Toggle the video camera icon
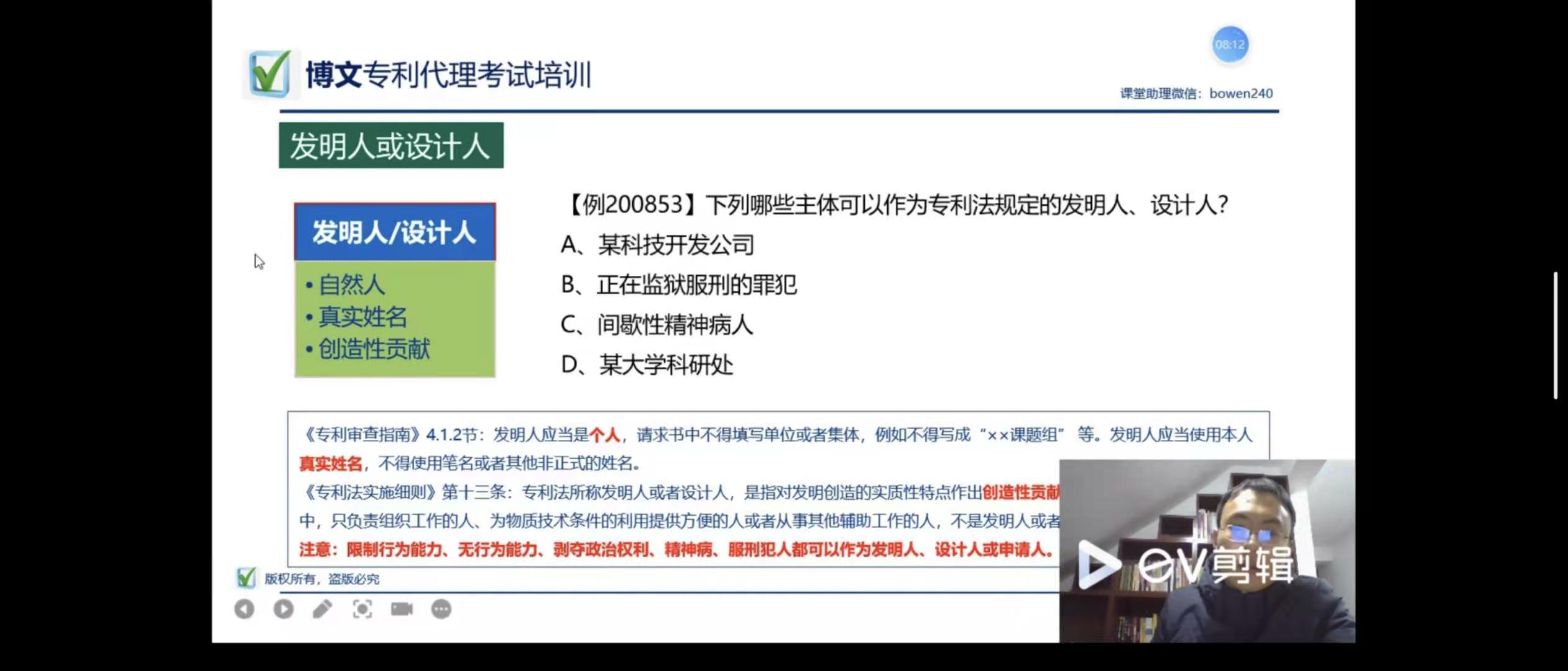 [402, 609]
